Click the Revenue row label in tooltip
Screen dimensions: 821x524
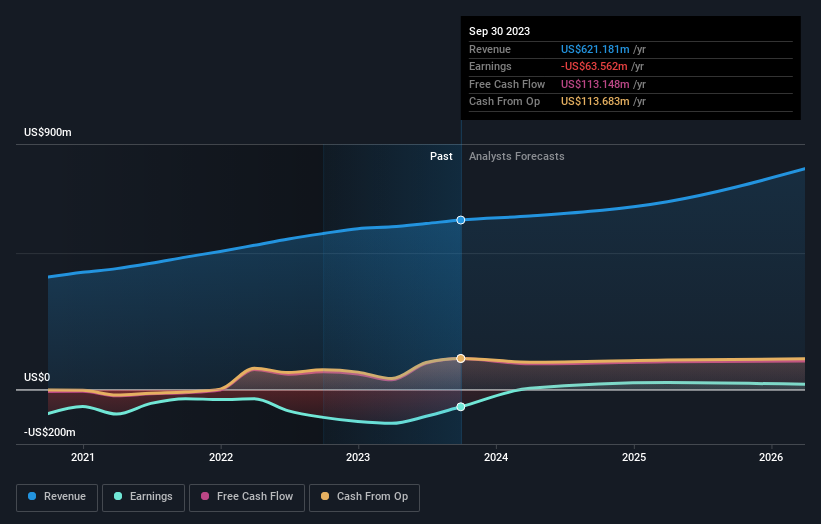(490, 49)
